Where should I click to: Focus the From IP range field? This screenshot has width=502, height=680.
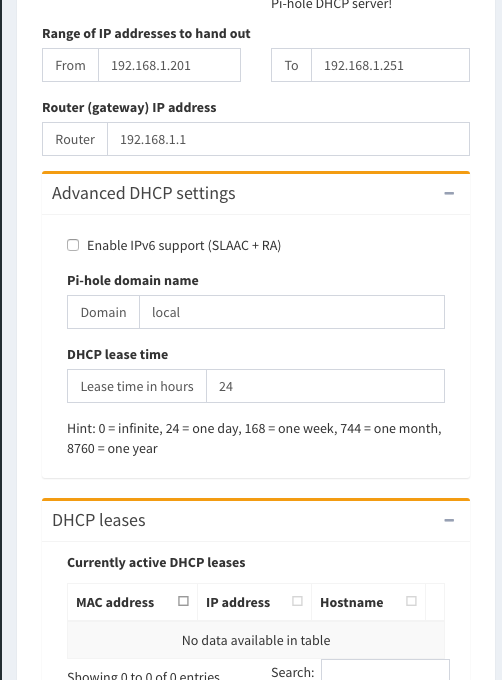pyautogui.click(x=170, y=65)
